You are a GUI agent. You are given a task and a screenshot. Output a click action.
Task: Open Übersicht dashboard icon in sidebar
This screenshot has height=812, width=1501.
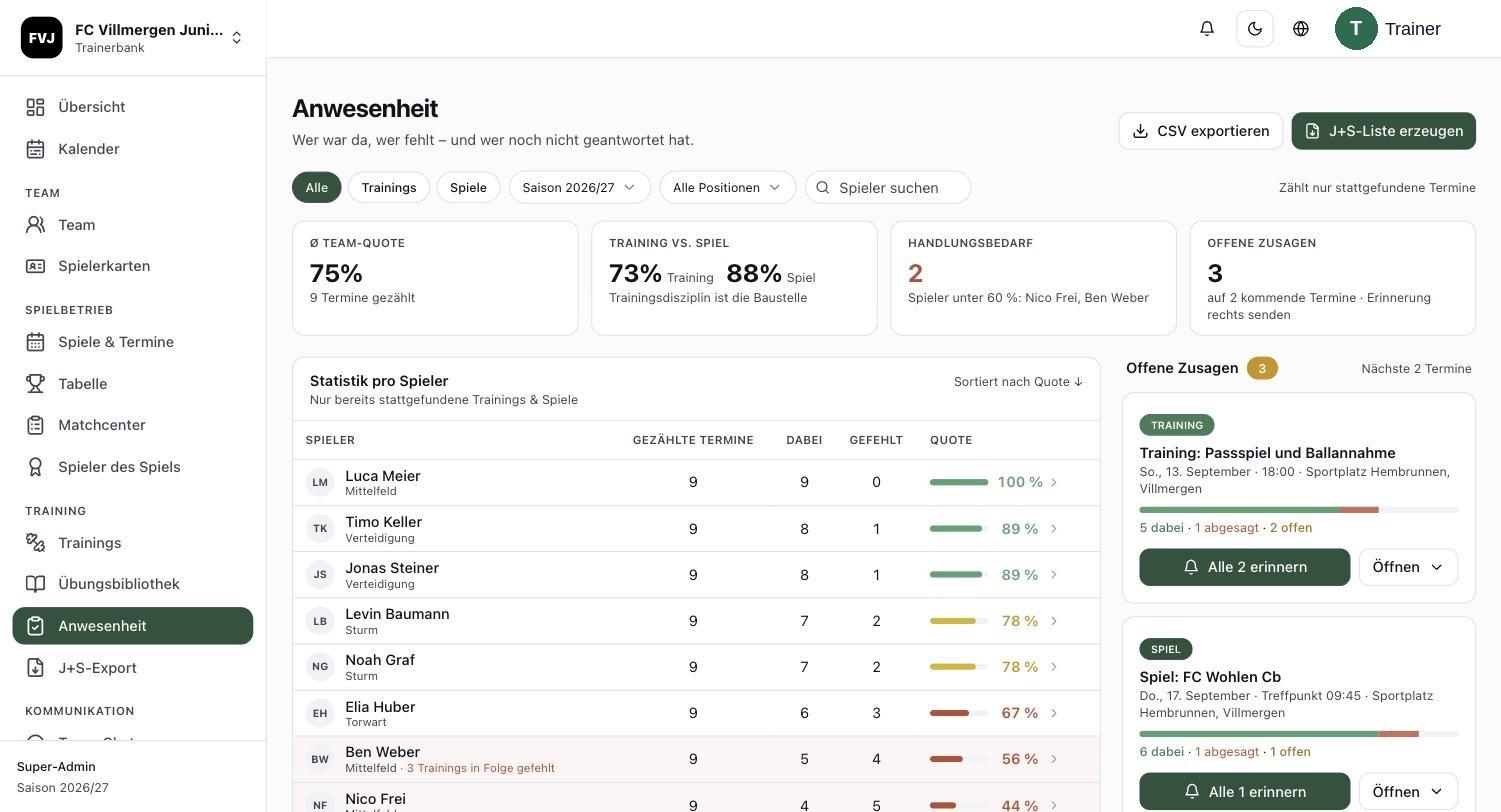[35, 107]
